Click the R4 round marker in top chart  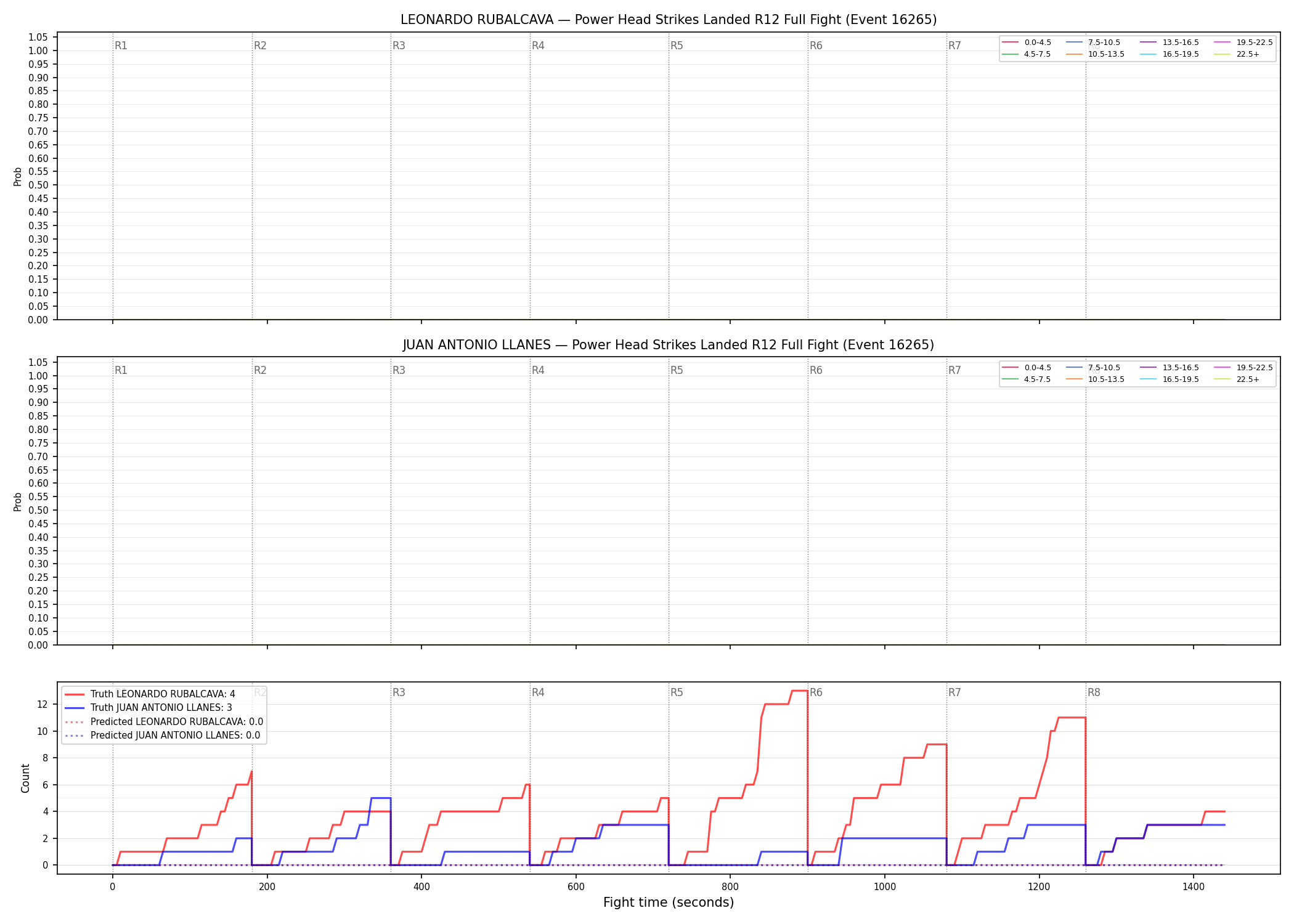point(538,46)
